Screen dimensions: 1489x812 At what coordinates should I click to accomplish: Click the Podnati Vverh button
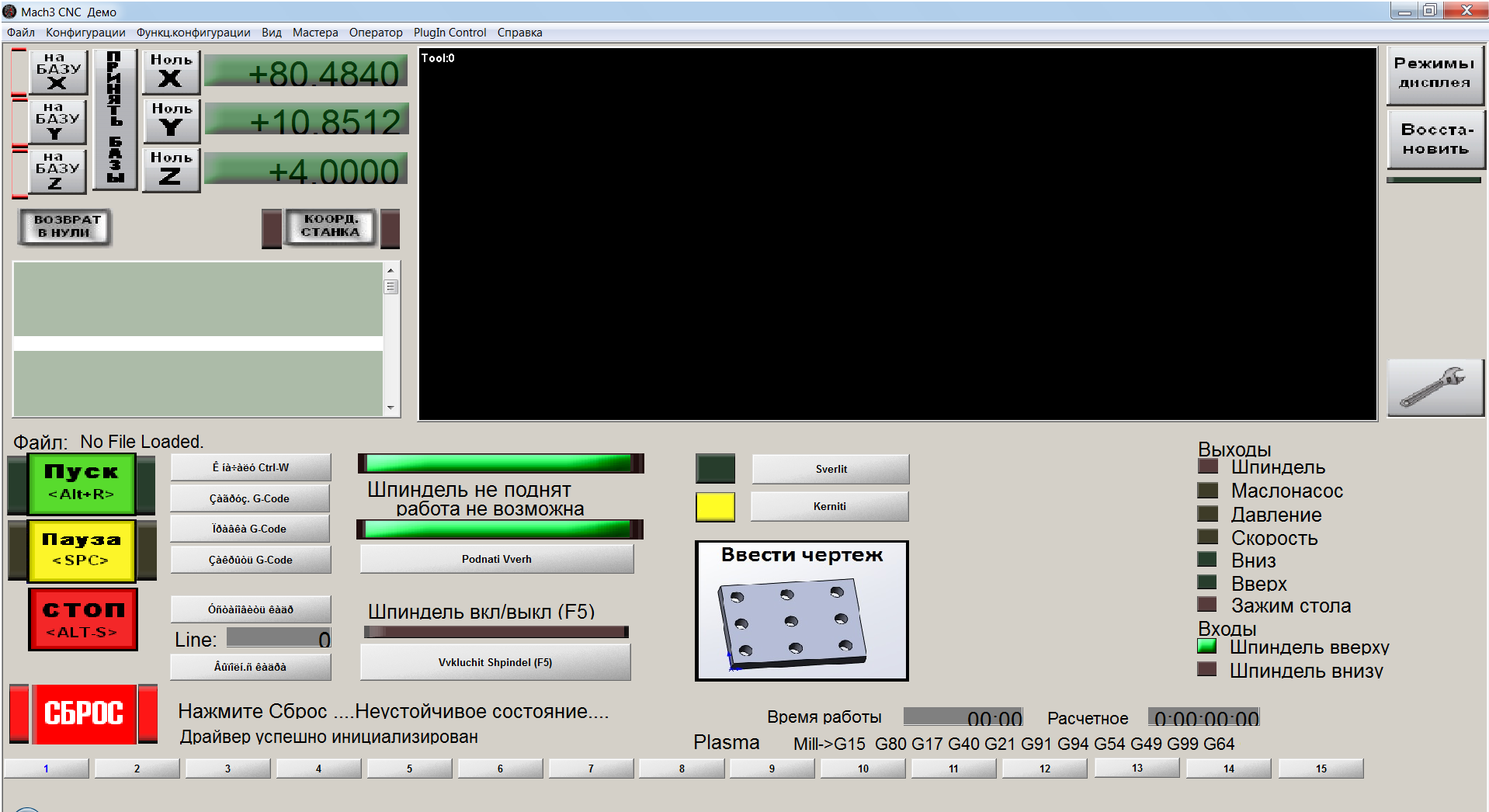pos(497,559)
